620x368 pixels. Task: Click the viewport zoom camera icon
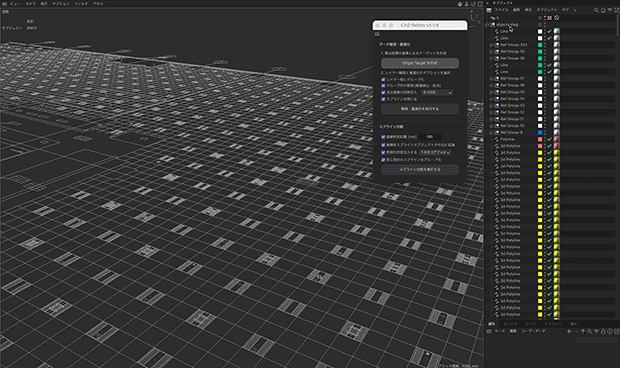467,4
